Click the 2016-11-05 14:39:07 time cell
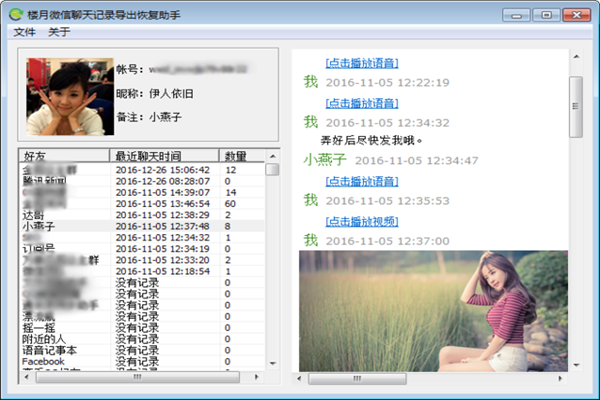 (163, 192)
